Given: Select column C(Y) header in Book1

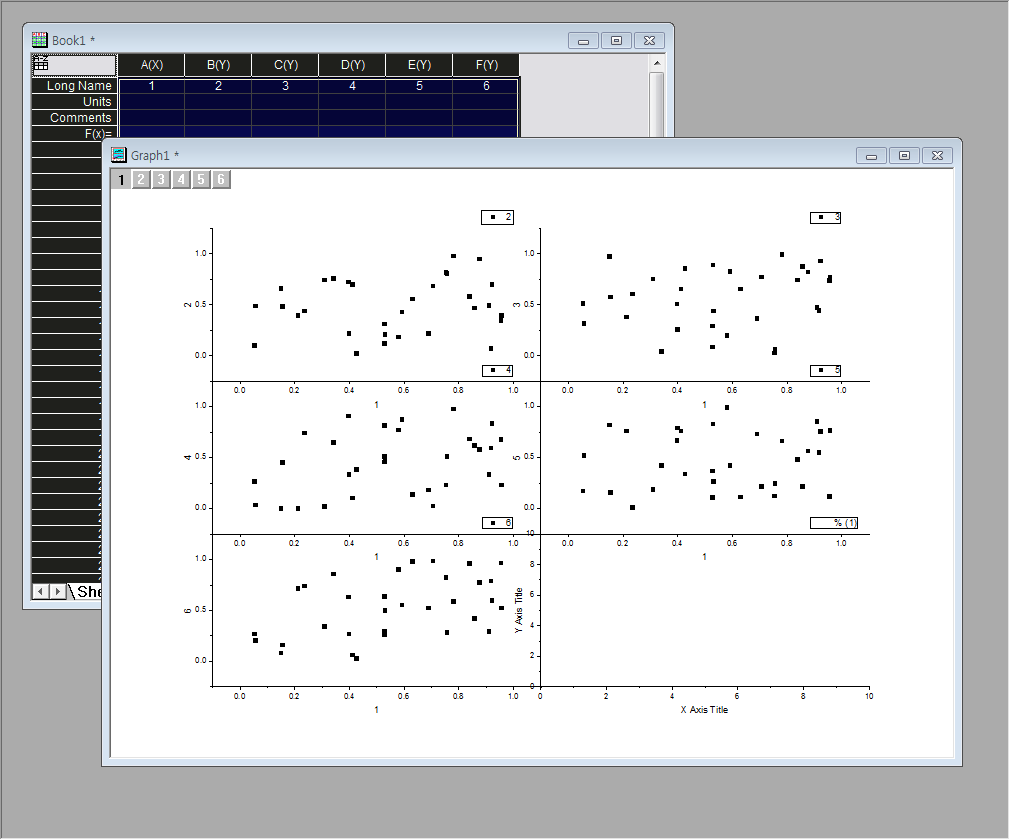Looking at the screenshot, I should (x=285, y=65).
